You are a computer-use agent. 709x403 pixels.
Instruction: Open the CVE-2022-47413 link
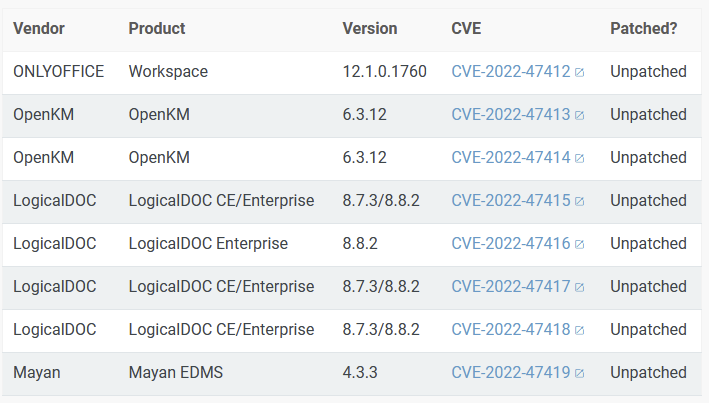pos(511,115)
